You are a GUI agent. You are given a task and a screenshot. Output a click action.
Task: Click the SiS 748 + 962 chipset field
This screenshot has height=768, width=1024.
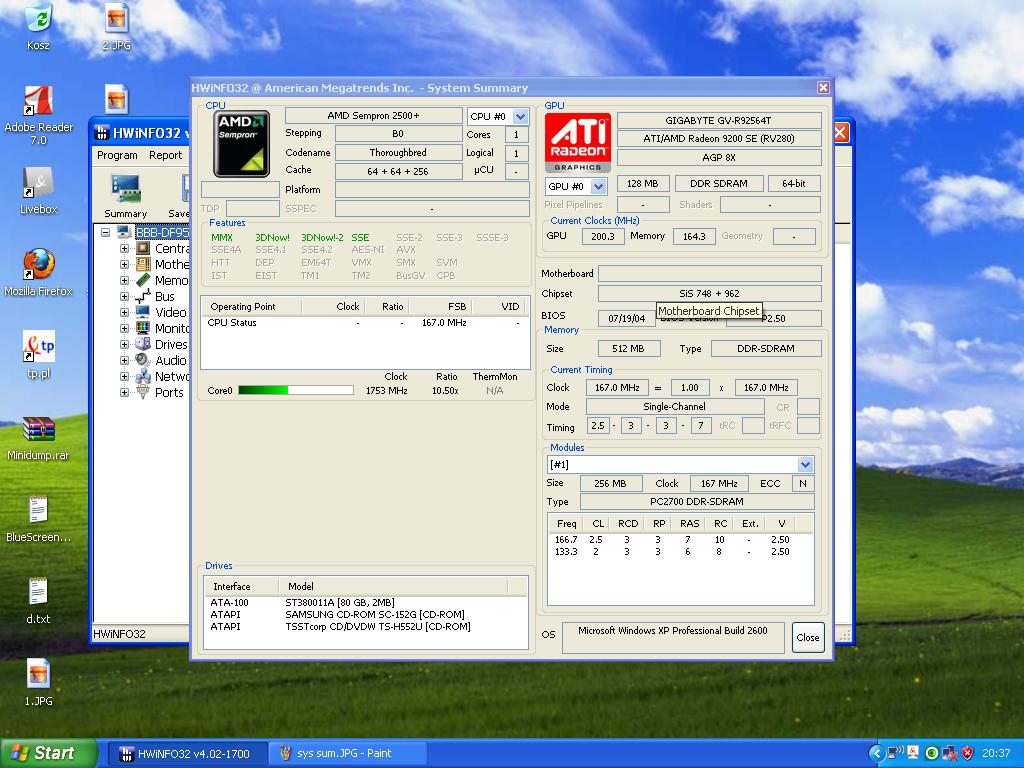[x=709, y=293]
